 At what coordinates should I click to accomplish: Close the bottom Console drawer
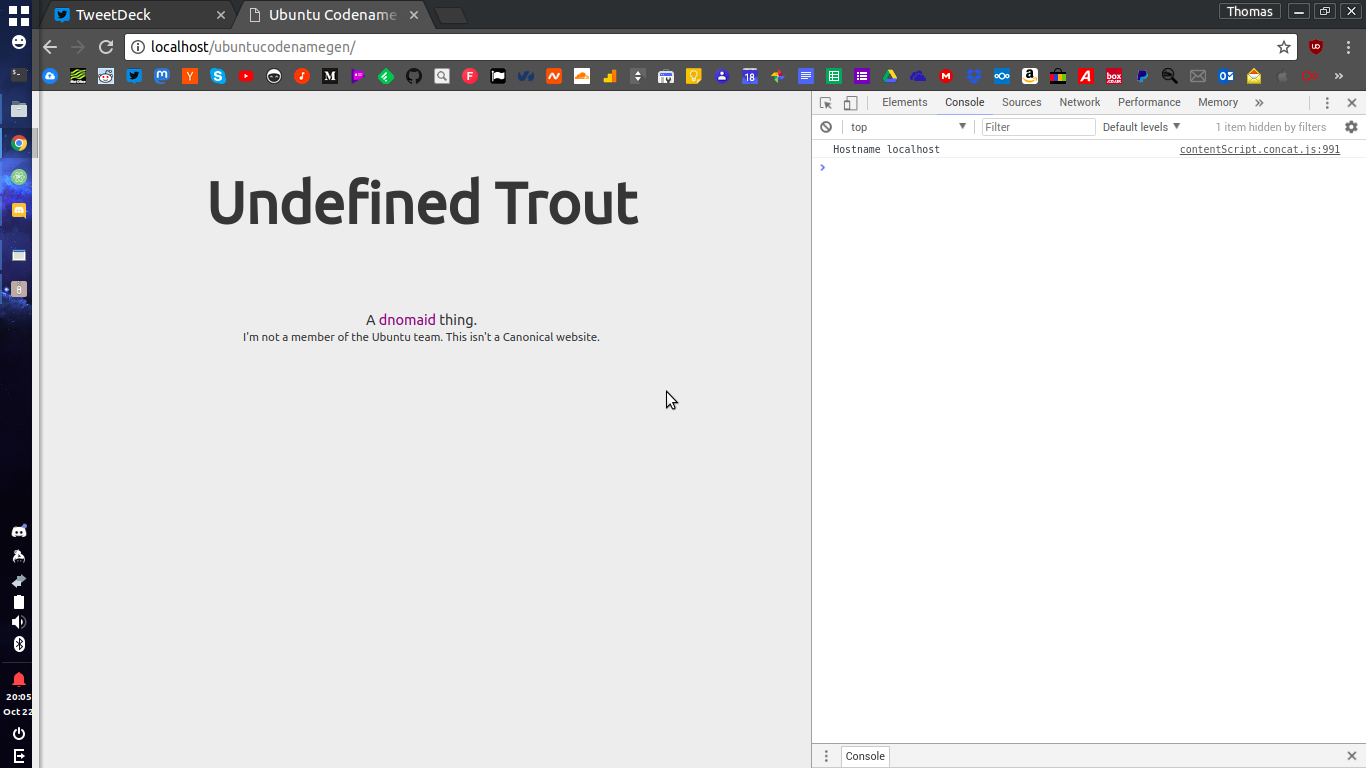[x=1352, y=756]
